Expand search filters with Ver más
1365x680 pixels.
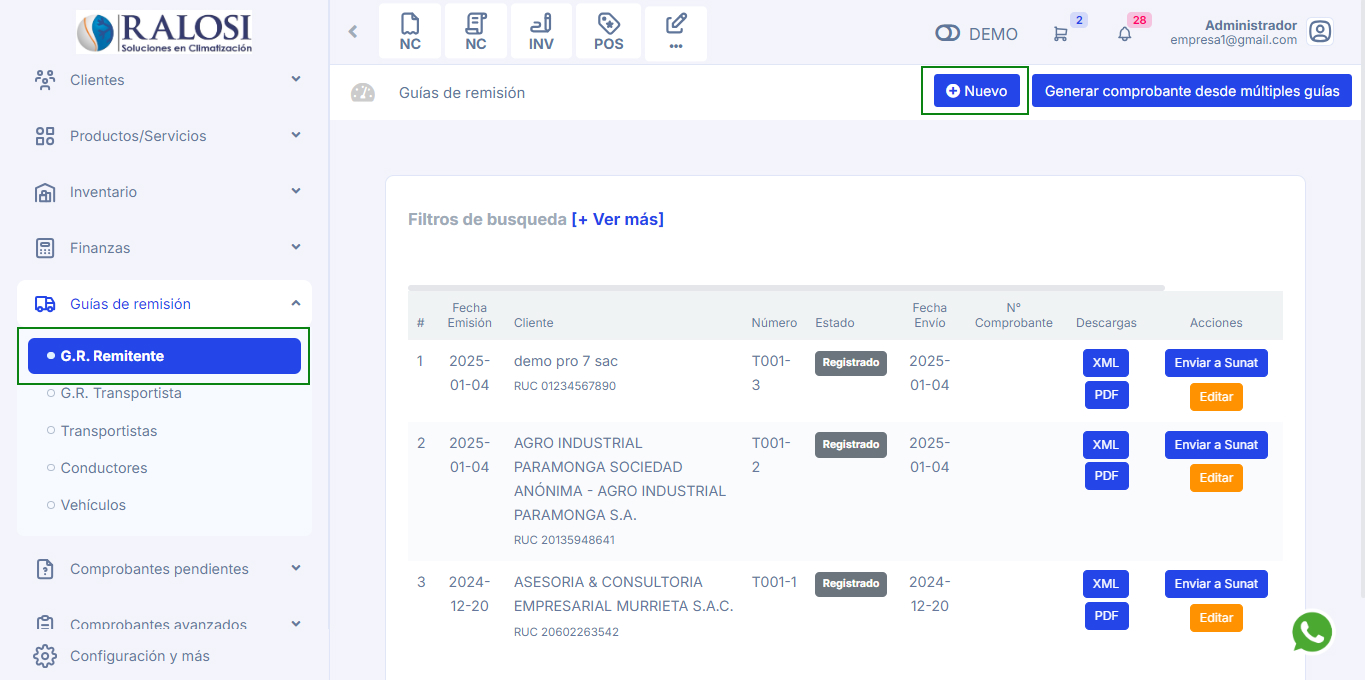point(617,219)
